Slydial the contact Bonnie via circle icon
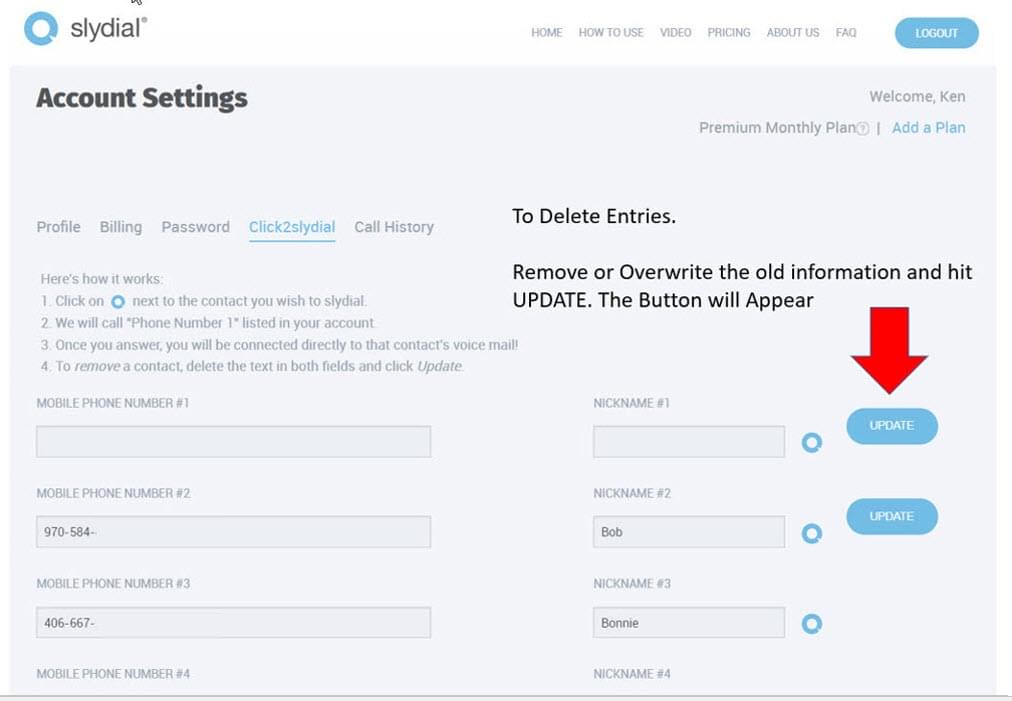This screenshot has height=701, width=1012. 812,624
